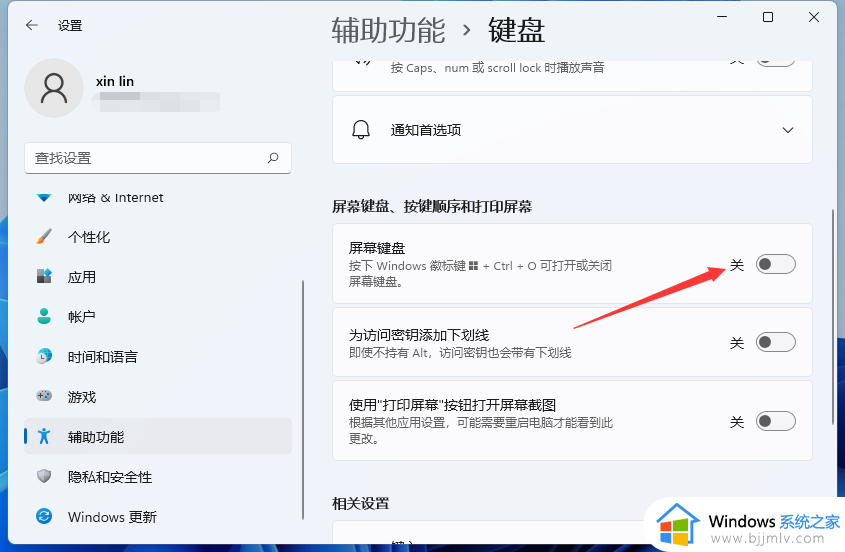
Task: Click 辅助功能 breadcrumb link in header
Action: pos(389,30)
